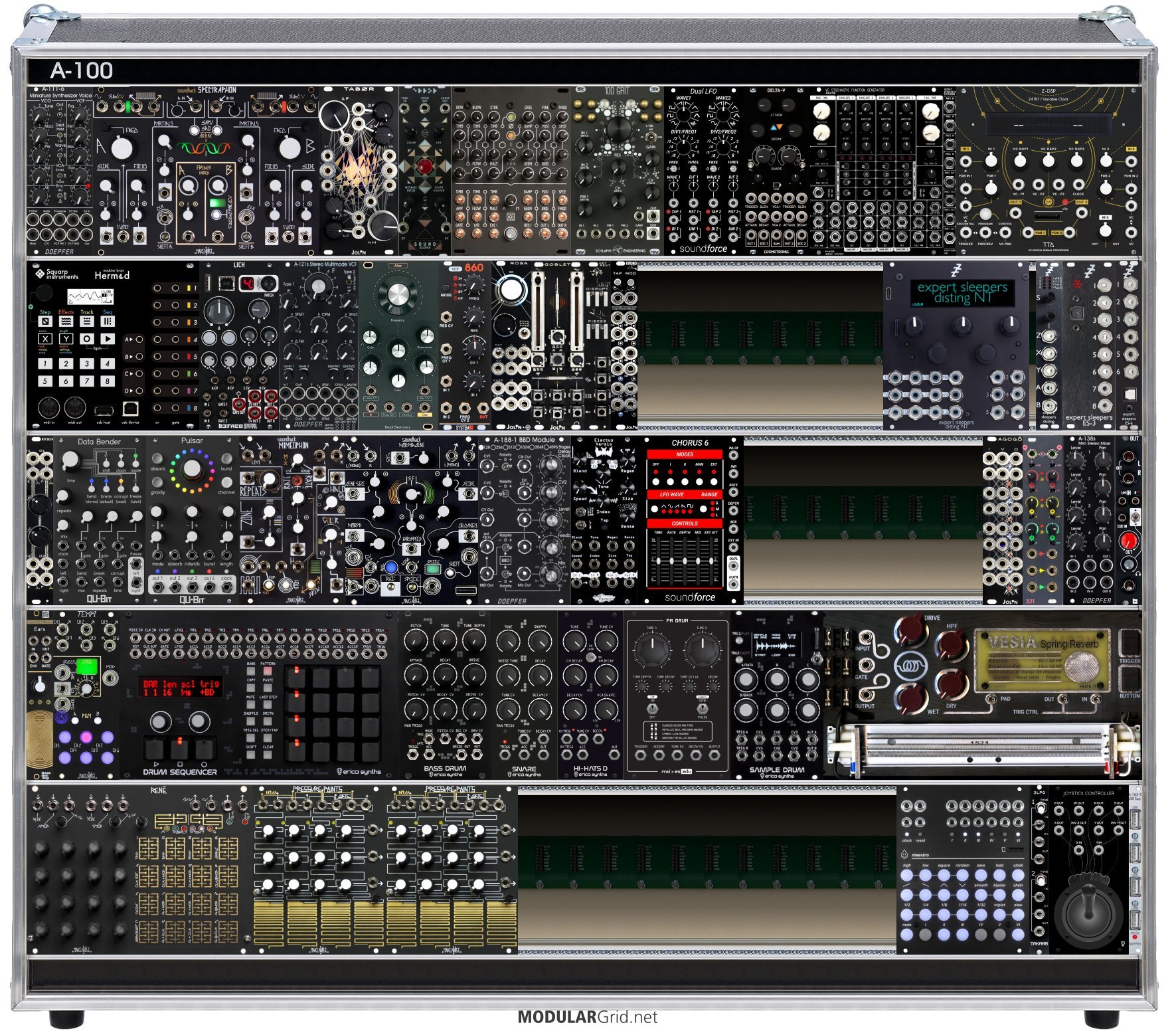Push the Vesia BUTTON pad
This screenshot has width=1176, height=1031.
[x=1130, y=679]
